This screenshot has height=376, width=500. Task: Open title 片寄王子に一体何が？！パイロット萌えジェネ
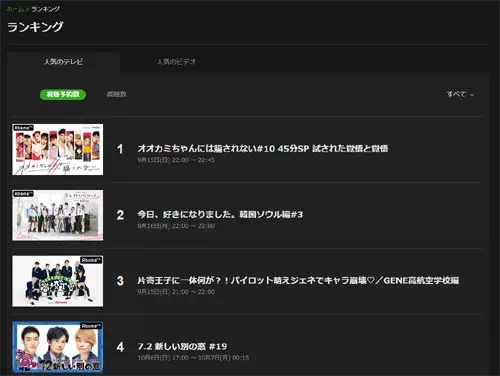(298, 280)
